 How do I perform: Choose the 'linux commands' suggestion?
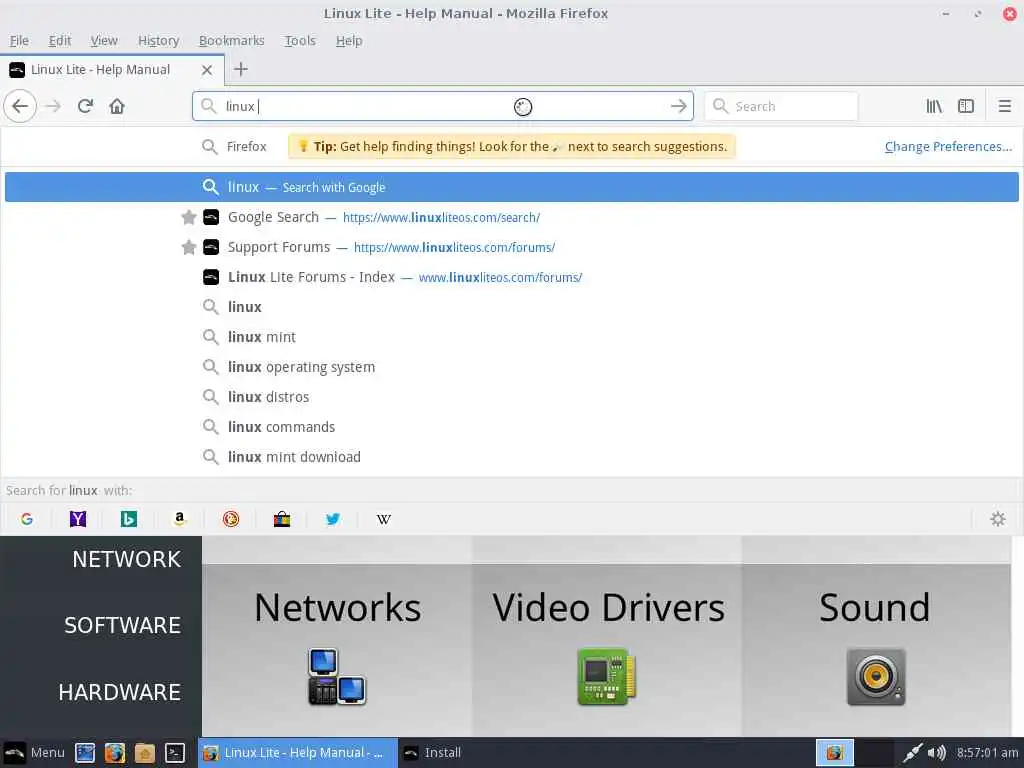click(511, 427)
